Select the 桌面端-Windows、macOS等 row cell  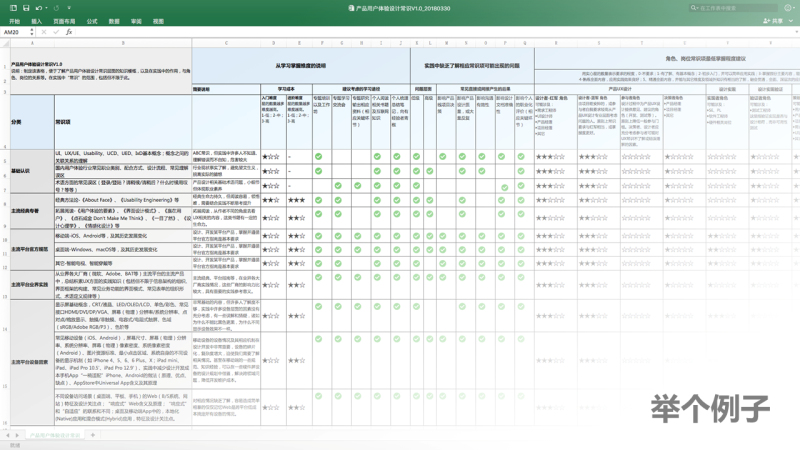[123, 249]
